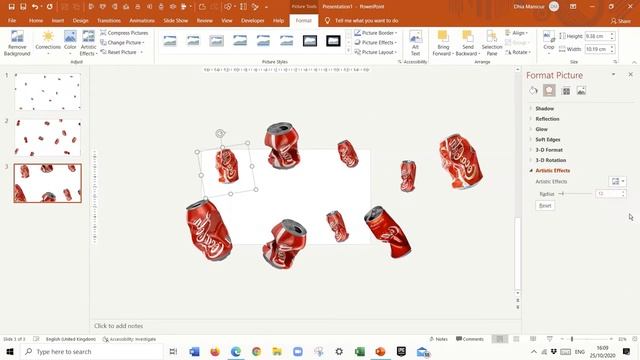640x360 pixels.
Task: Click the rotation handle of selected can
Action: (220, 133)
